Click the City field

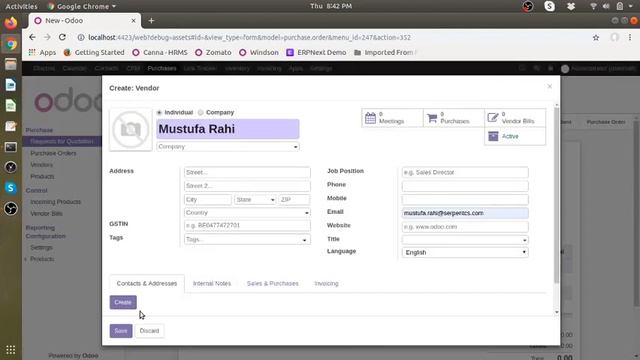tap(208, 200)
